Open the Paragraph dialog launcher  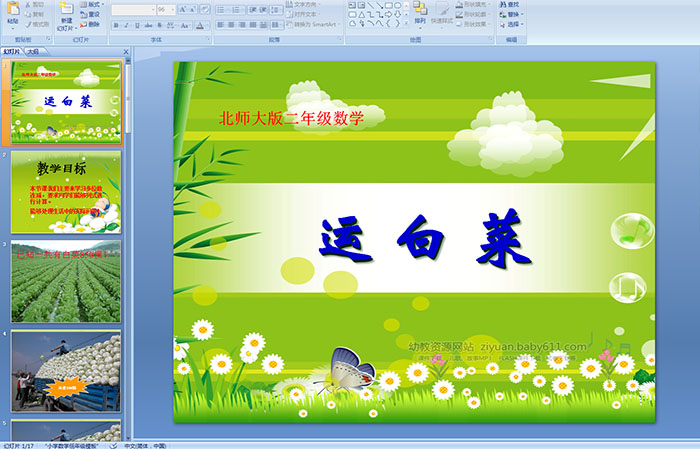point(340,39)
